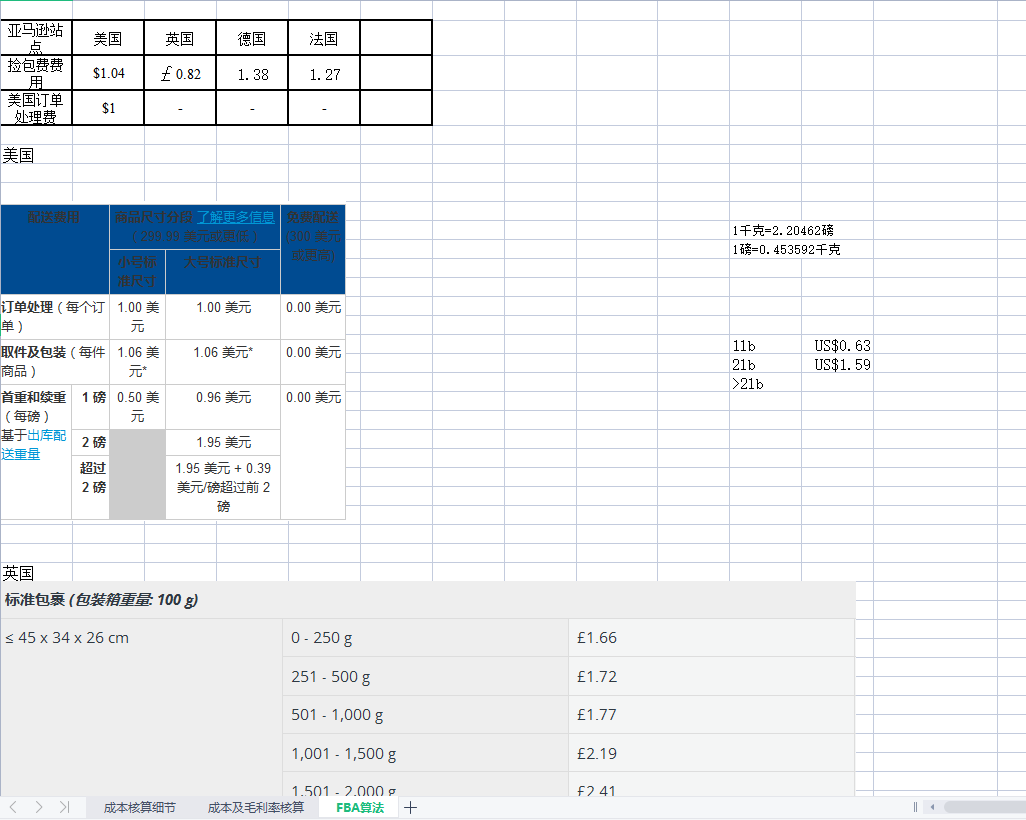Click the 法国 column header cell

click(x=324, y=38)
